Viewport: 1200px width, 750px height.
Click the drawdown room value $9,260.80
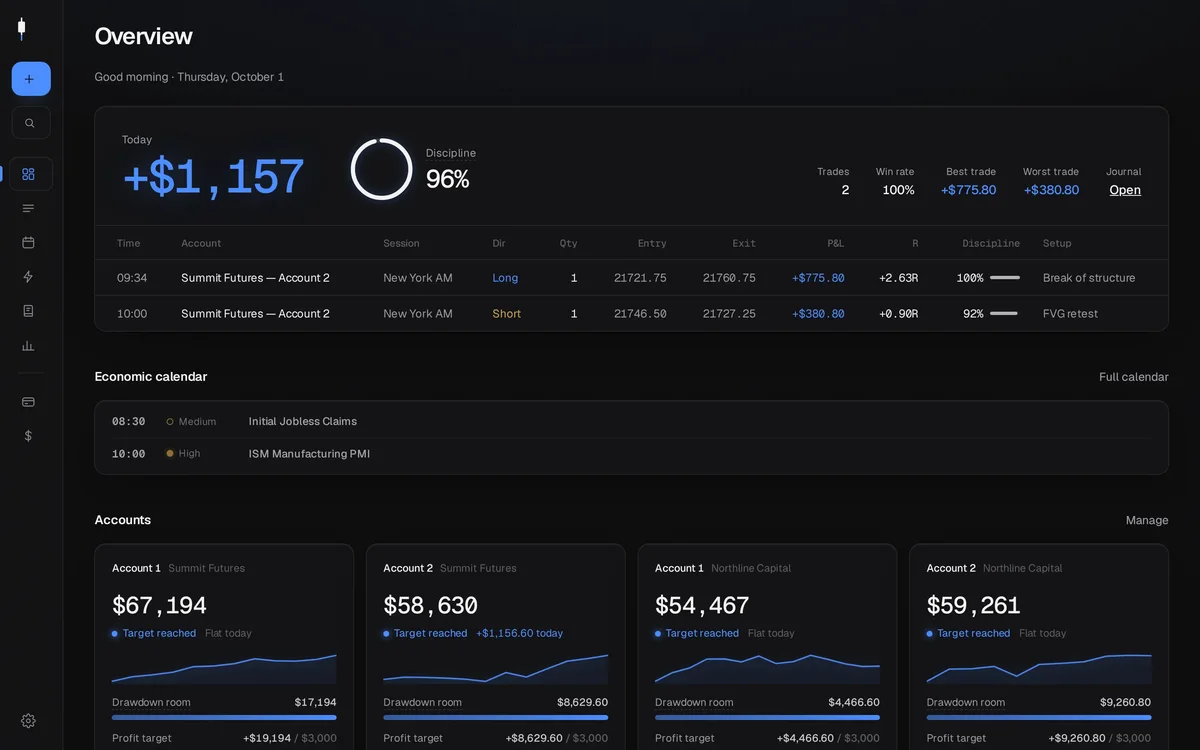click(1125, 702)
